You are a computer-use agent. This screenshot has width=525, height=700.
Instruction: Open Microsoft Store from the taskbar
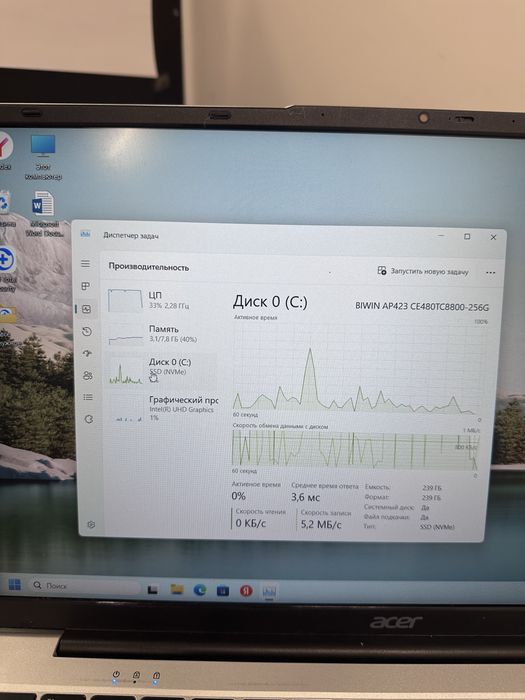coord(223,591)
